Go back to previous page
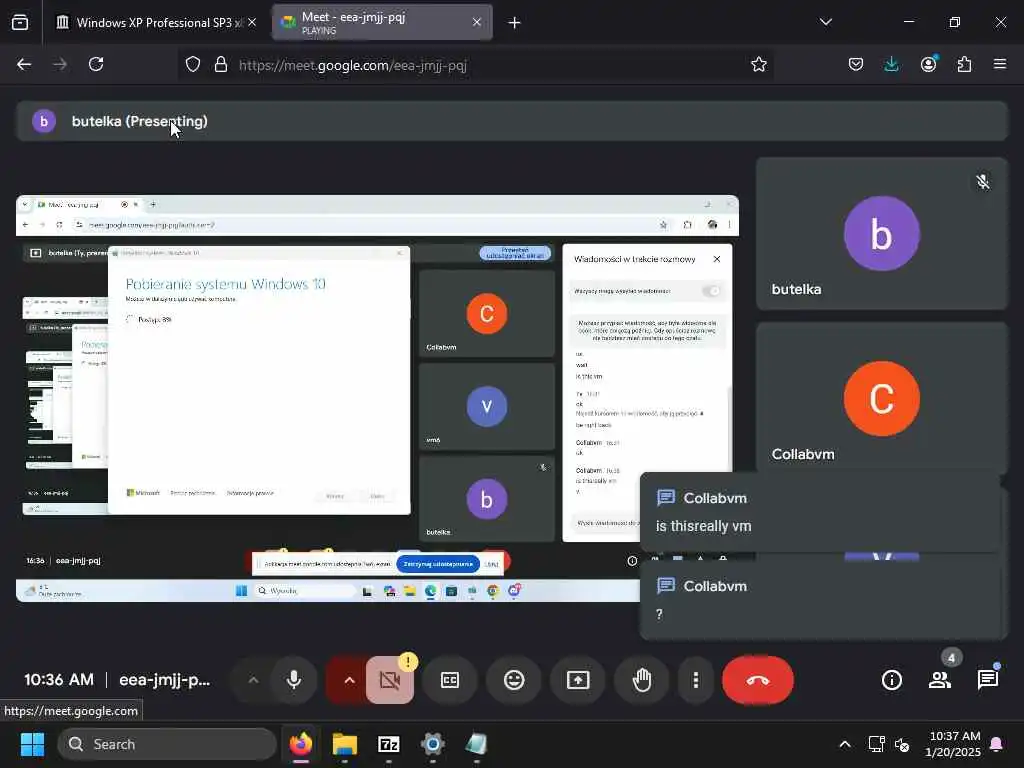The height and width of the screenshot is (768, 1024). pyautogui.click(x=24, y=64)
